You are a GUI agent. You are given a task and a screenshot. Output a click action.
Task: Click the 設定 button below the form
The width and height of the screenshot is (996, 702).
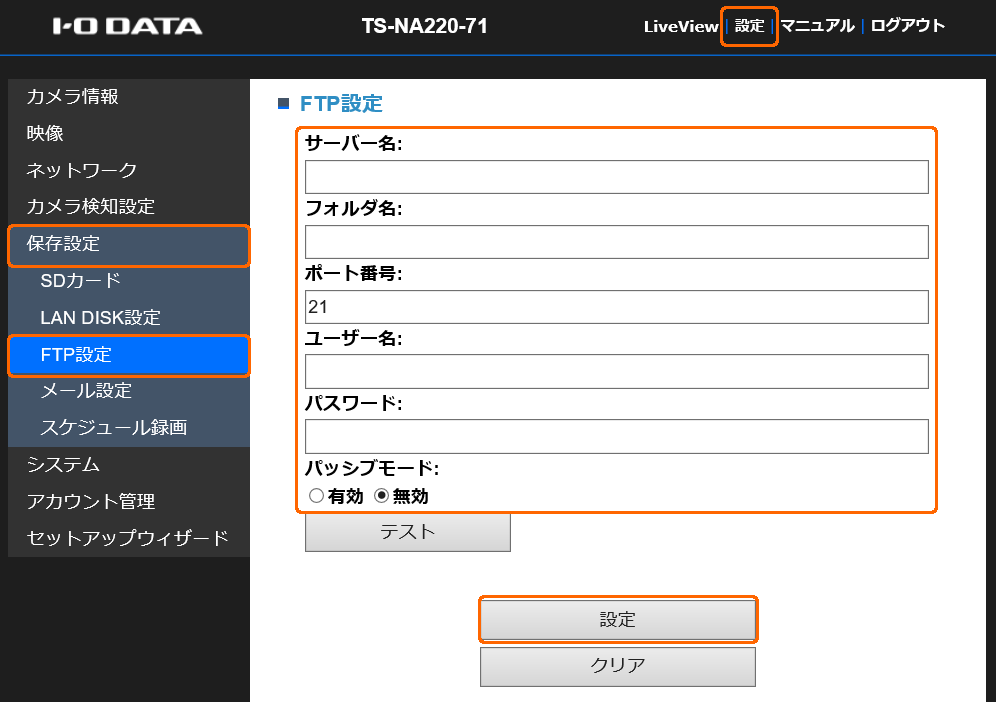click(x=617, y=619)
